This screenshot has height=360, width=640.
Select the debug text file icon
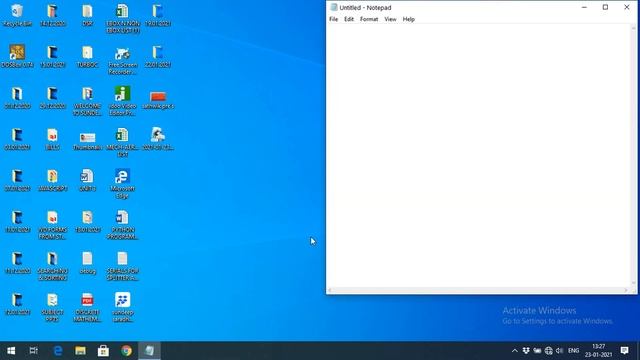click(x=87, y=262)
